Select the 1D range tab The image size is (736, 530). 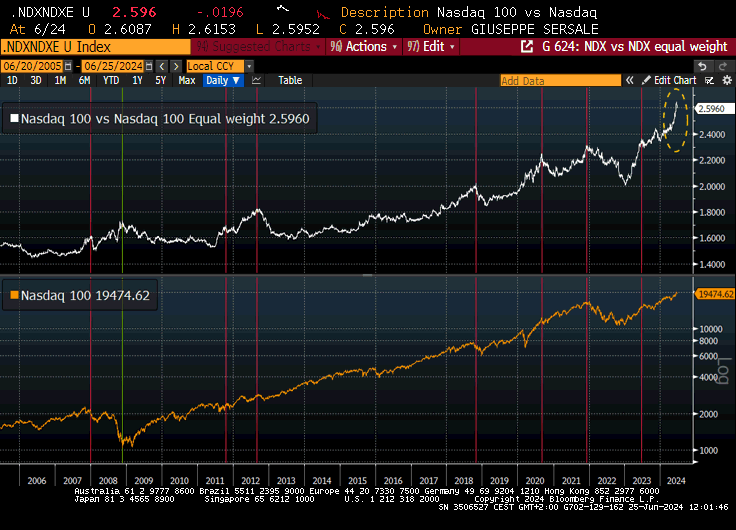tap(12, 80)
